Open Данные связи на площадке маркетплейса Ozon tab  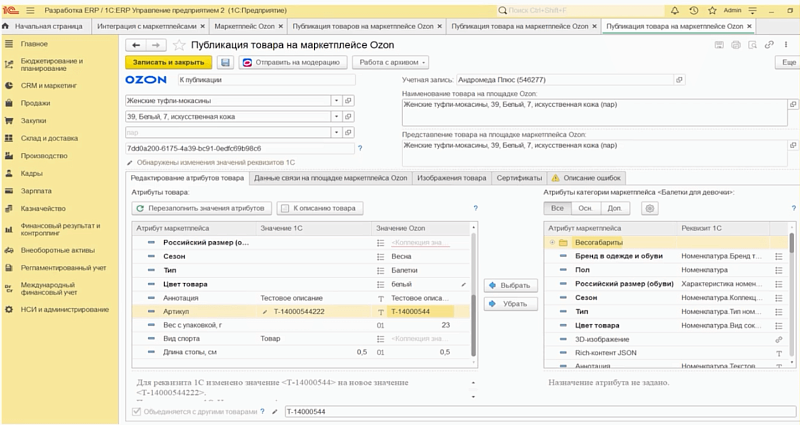(331, 178)
